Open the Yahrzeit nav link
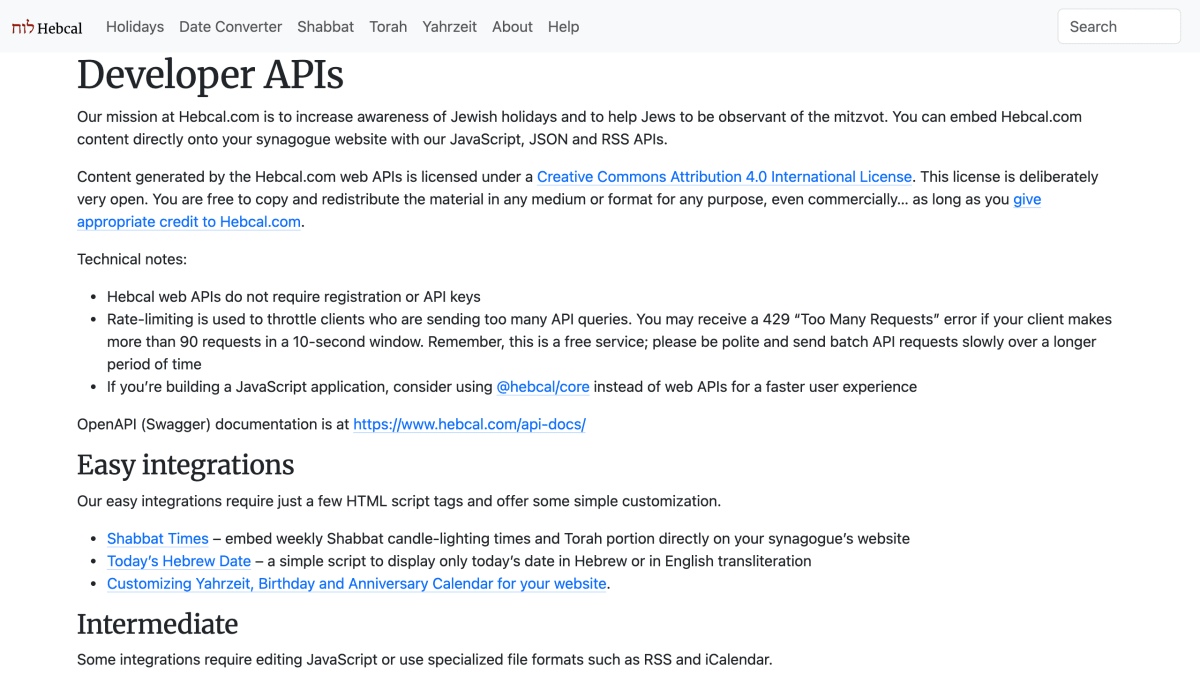Viewport: 1200px width, 675px height. click(x=450, y=27)
